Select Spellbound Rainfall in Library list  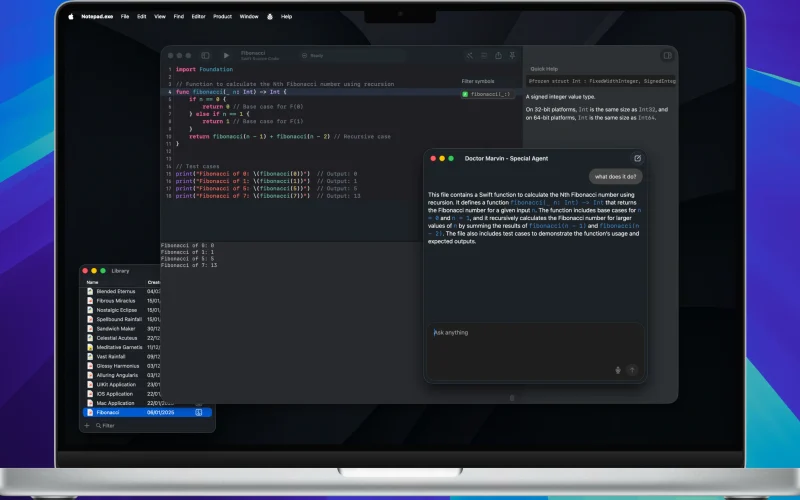pyautogui.click(x=119, y=319)
